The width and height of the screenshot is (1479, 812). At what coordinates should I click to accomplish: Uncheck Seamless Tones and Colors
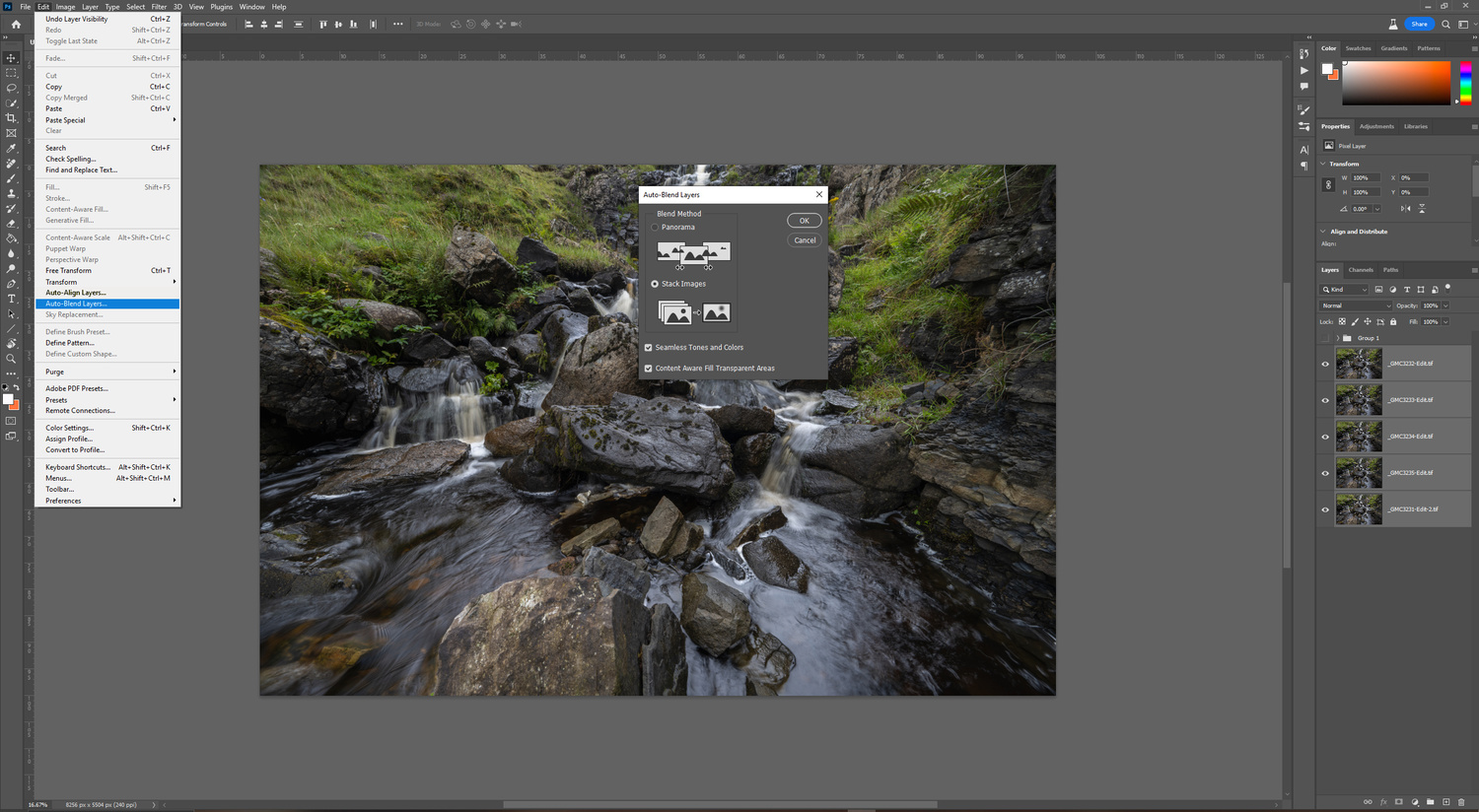(x=649, y=348)
